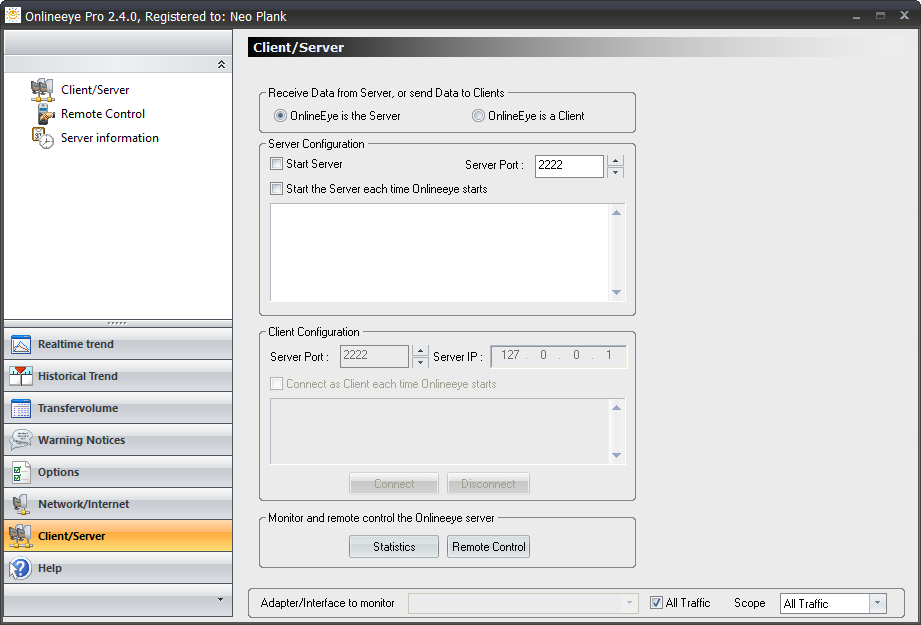
Task: Click the Client/Server icon in bottom navigation
Action: [x=21, y=536]
